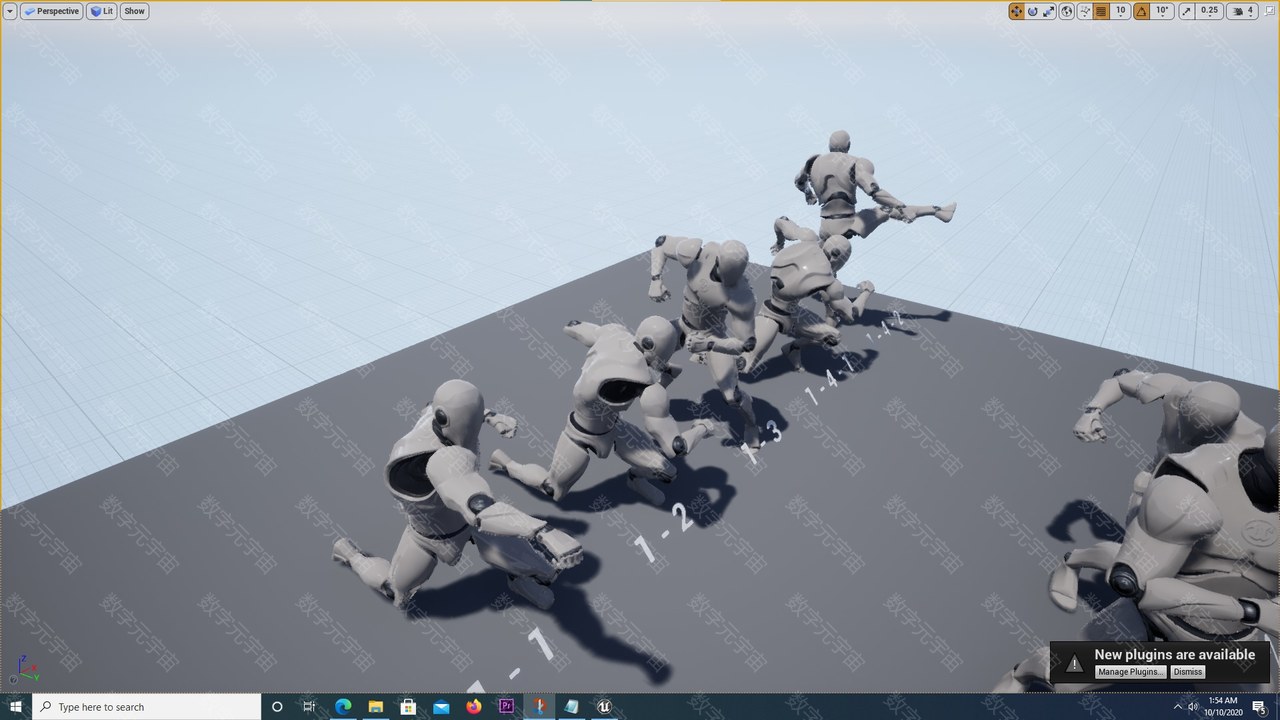Dismiss the new plugins notification

pyautogui.click(x=1188, y=672)
